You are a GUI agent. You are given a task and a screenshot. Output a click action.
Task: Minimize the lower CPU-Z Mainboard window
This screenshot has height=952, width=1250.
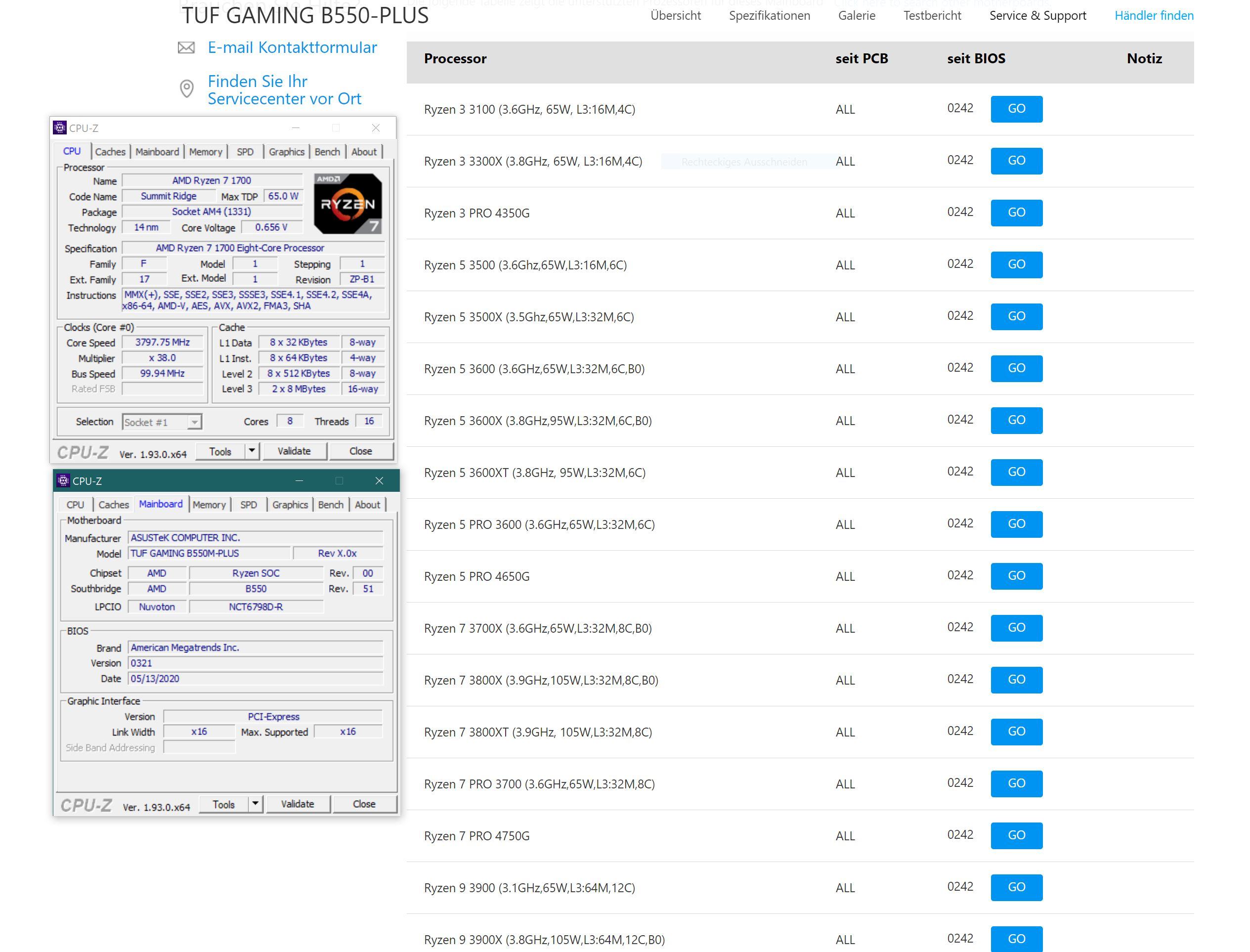(x=299, y=480)
